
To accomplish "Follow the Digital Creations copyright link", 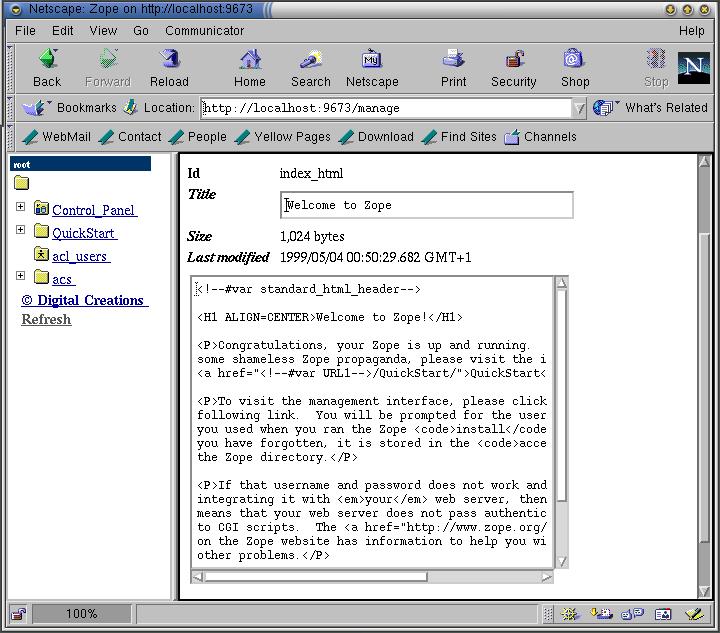I will pyautogui.click(x=84, y=300).
